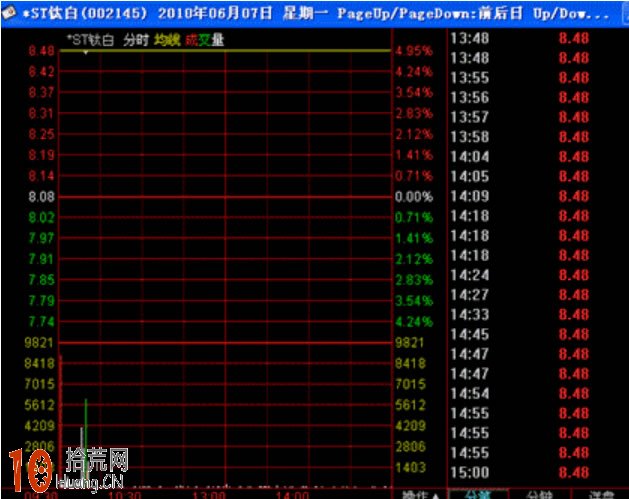Switch to the 分钟 tab at the bottom

tap(540, 495)
